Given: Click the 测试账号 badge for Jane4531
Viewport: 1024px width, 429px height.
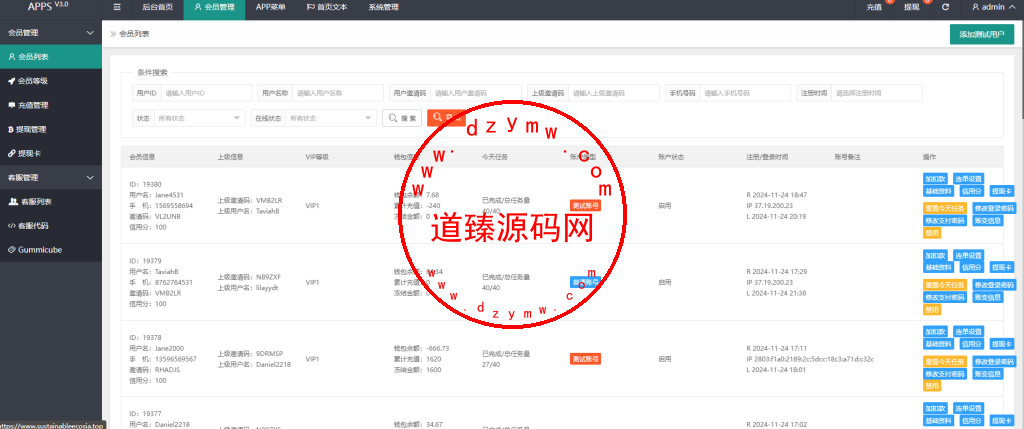Looking at the screenshot, I should 585,206.
